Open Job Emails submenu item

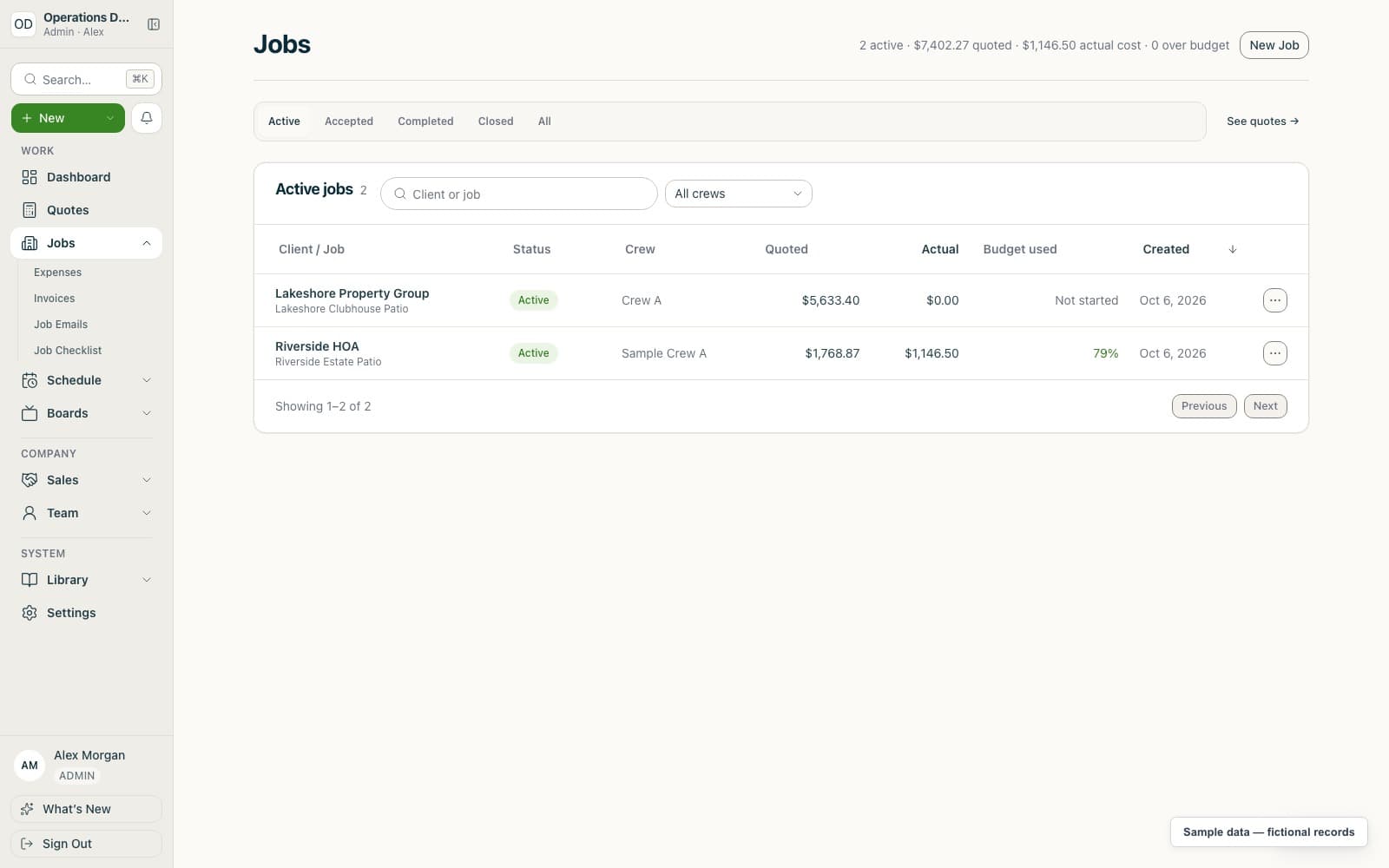tap(61, 325)
